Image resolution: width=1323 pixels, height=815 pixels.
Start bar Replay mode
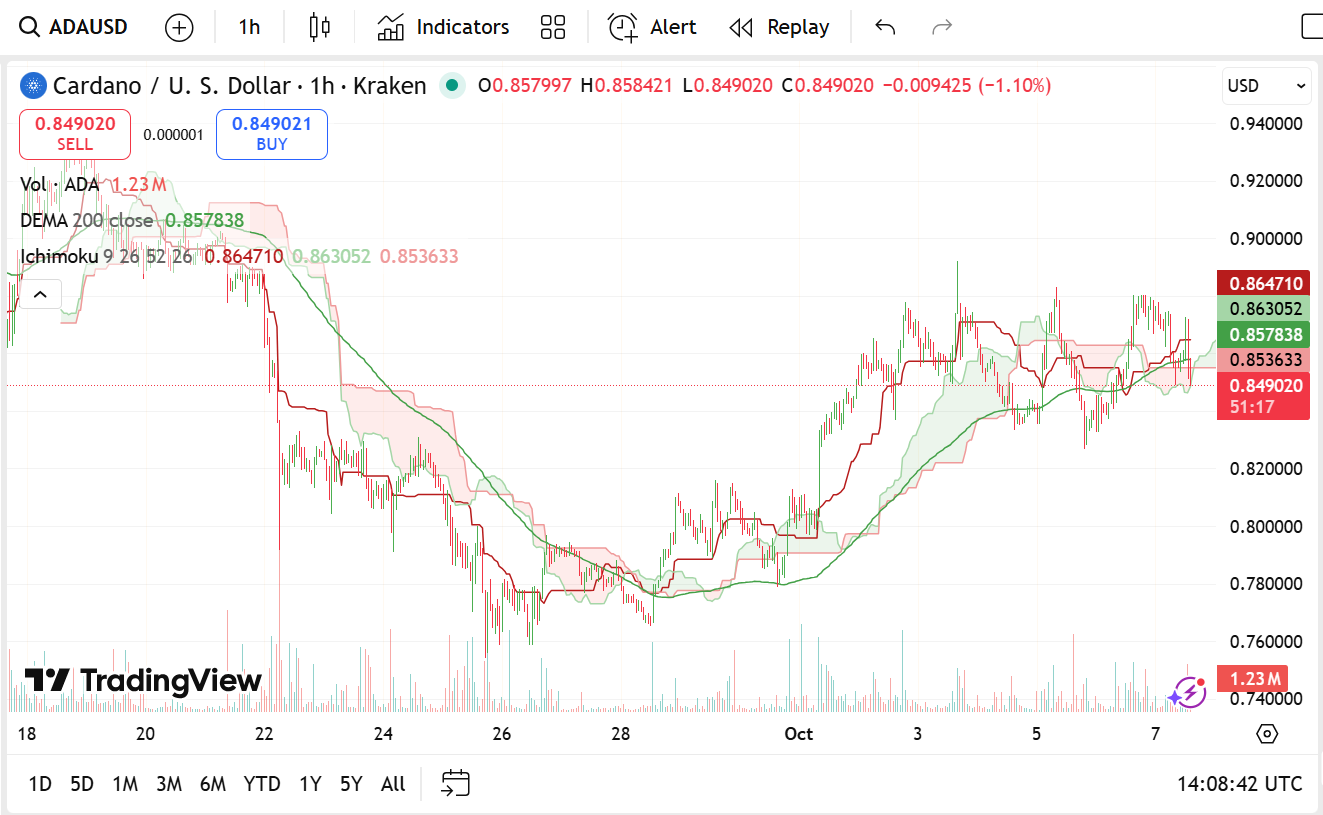pos(779,27)
